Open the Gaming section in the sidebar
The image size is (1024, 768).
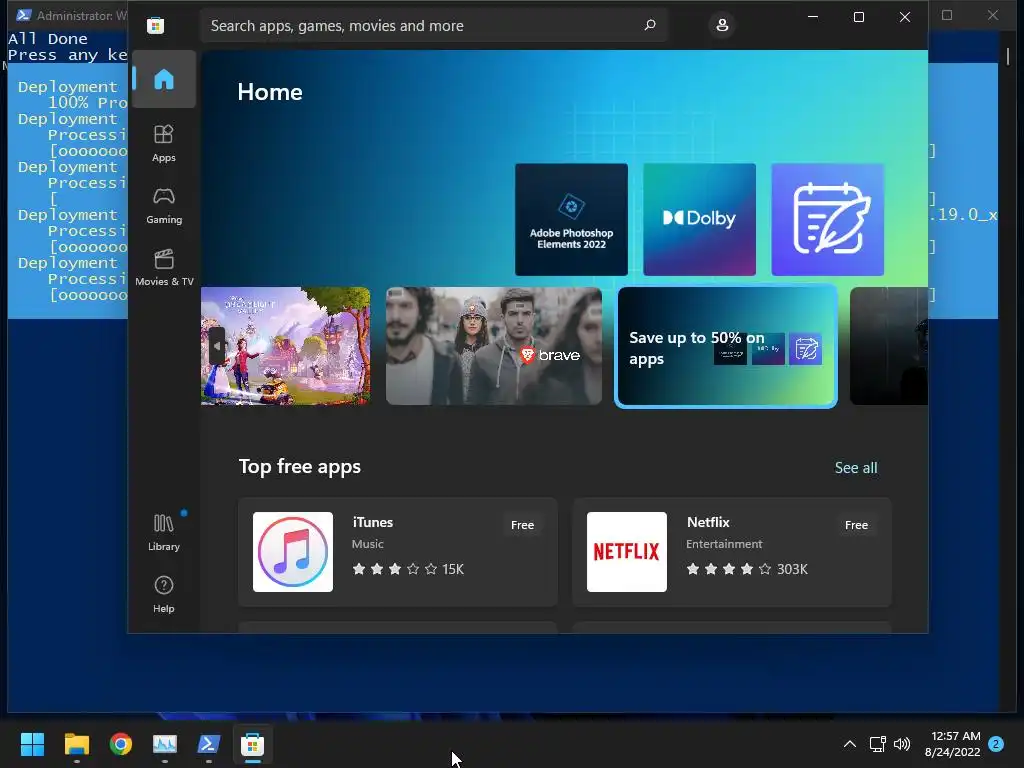(164, 206)
